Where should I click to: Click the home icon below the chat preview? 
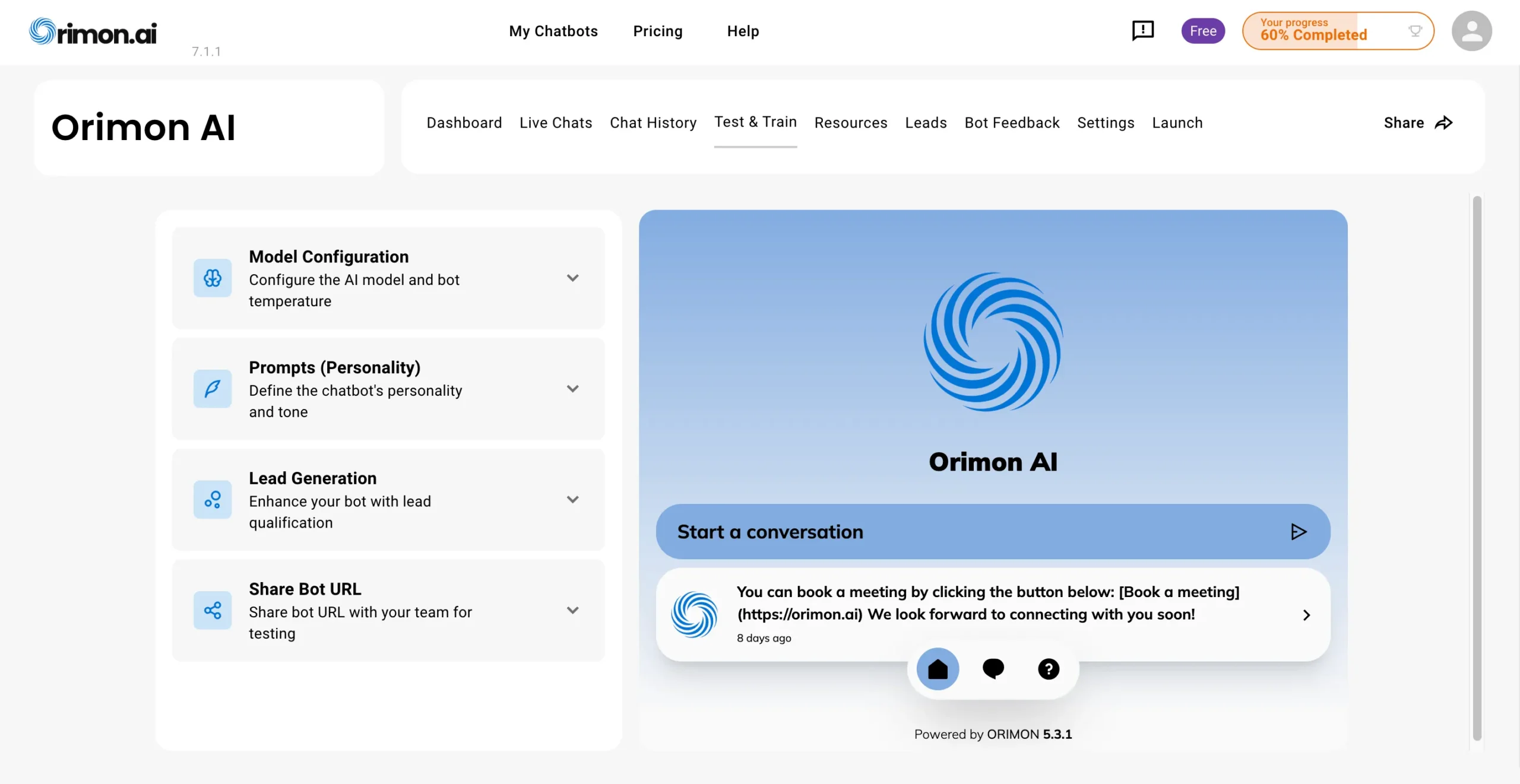(938, 669)
